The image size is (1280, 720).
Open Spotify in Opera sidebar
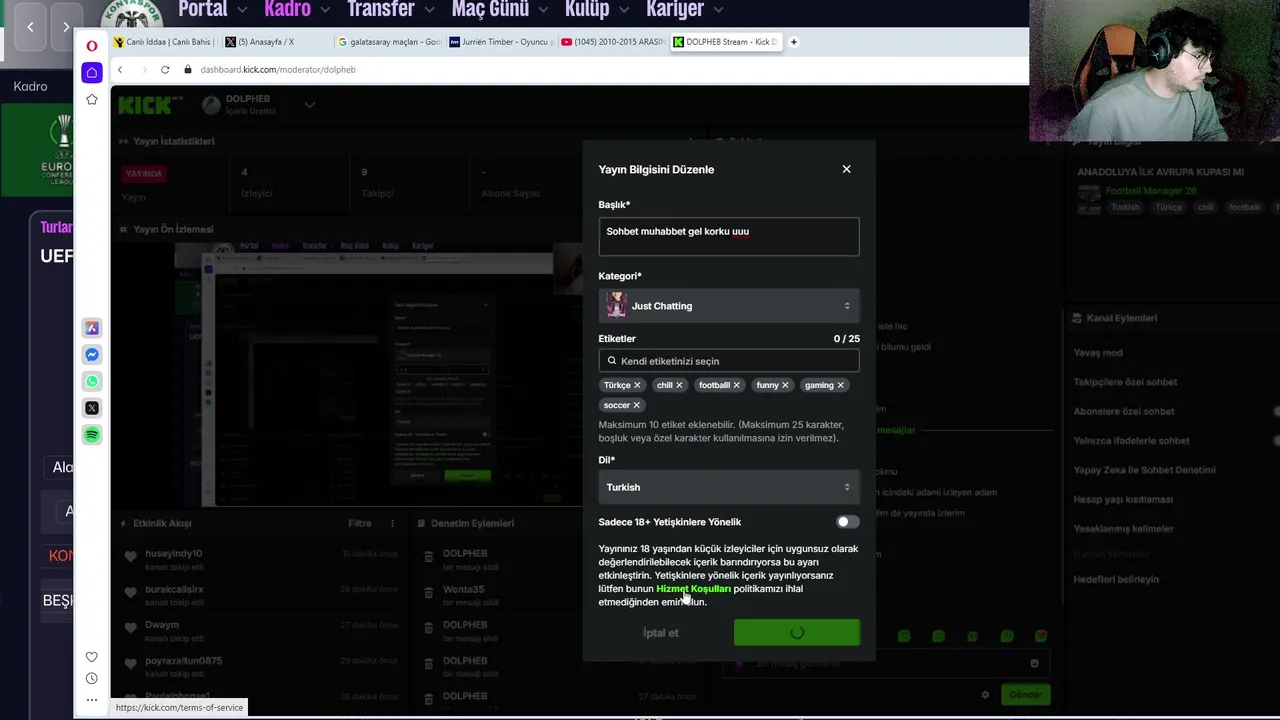[x=92, y=435]
